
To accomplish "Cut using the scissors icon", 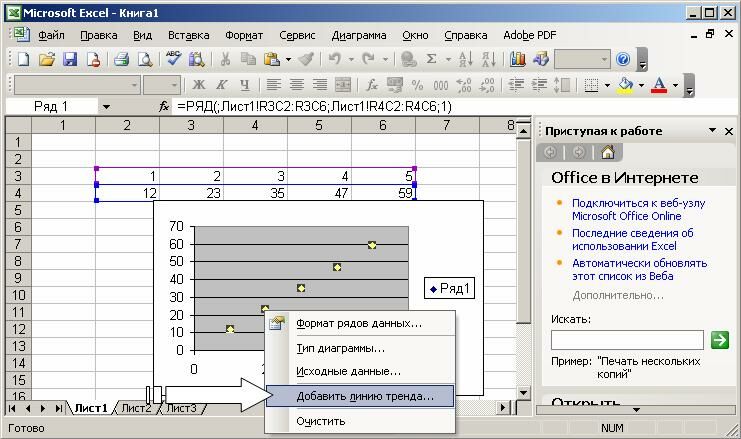I will click(x=225, y=60).
